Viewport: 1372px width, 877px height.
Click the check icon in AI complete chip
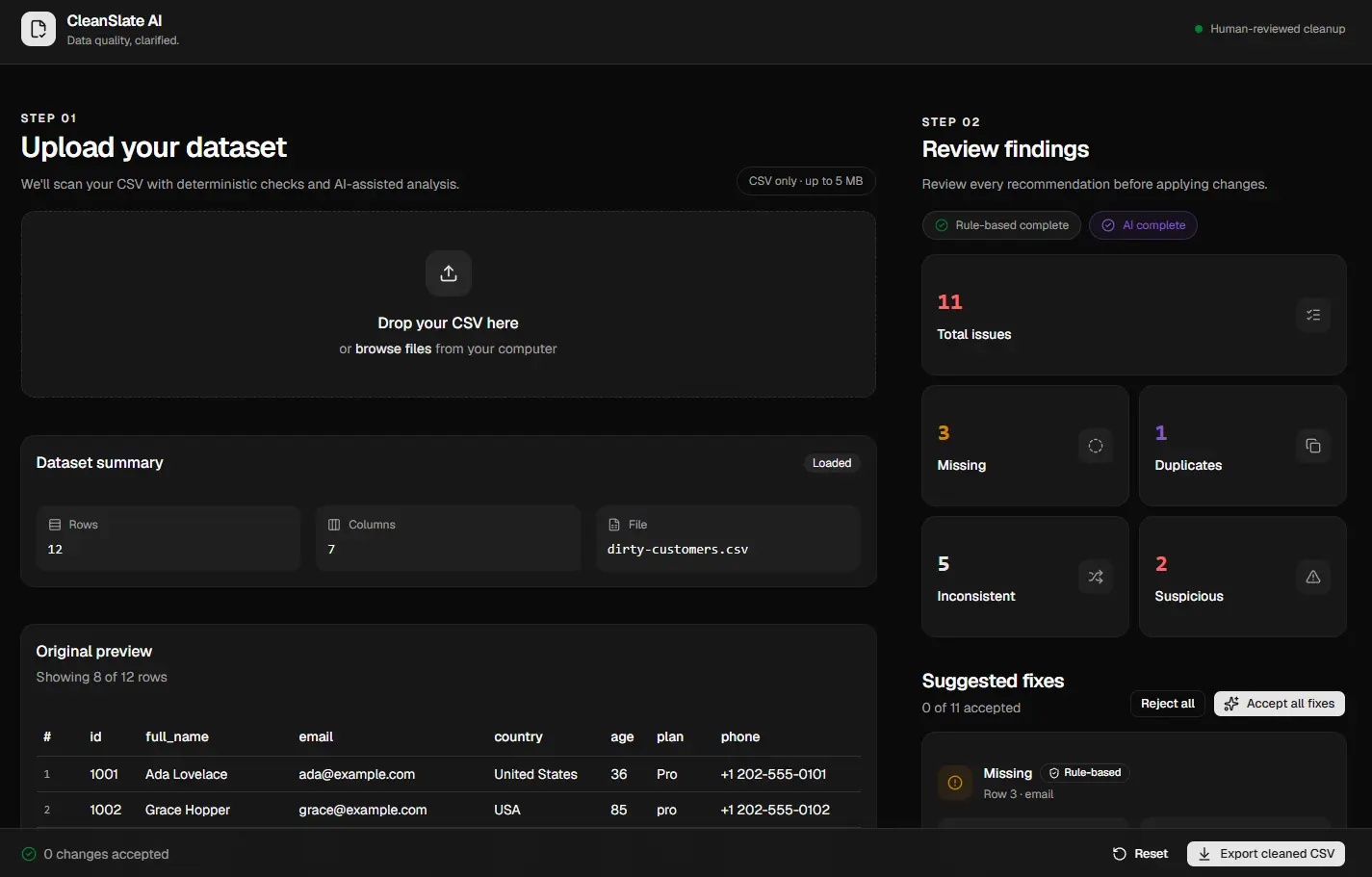click(1108, 225)
